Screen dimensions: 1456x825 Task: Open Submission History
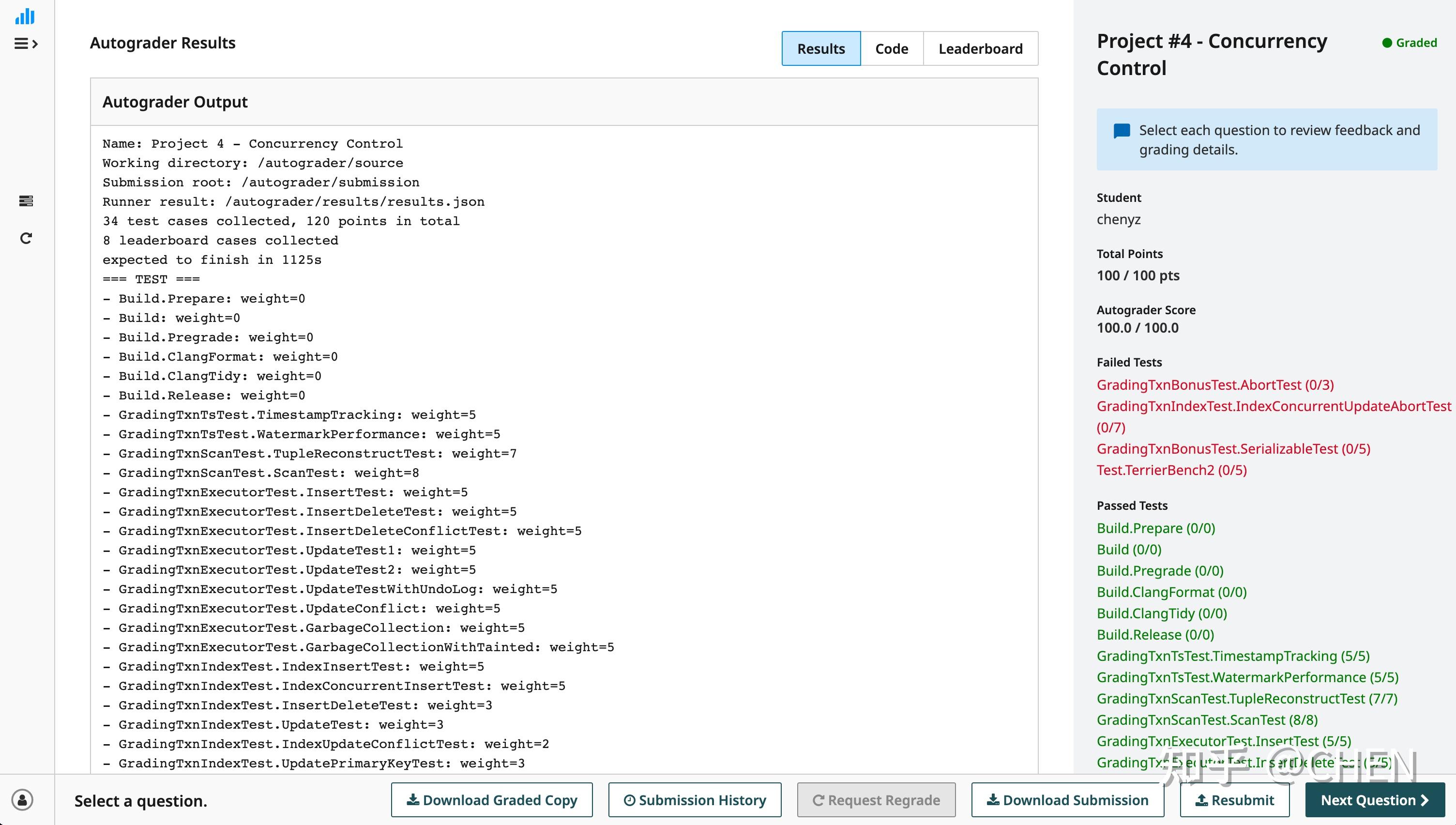tap(694, 800)
